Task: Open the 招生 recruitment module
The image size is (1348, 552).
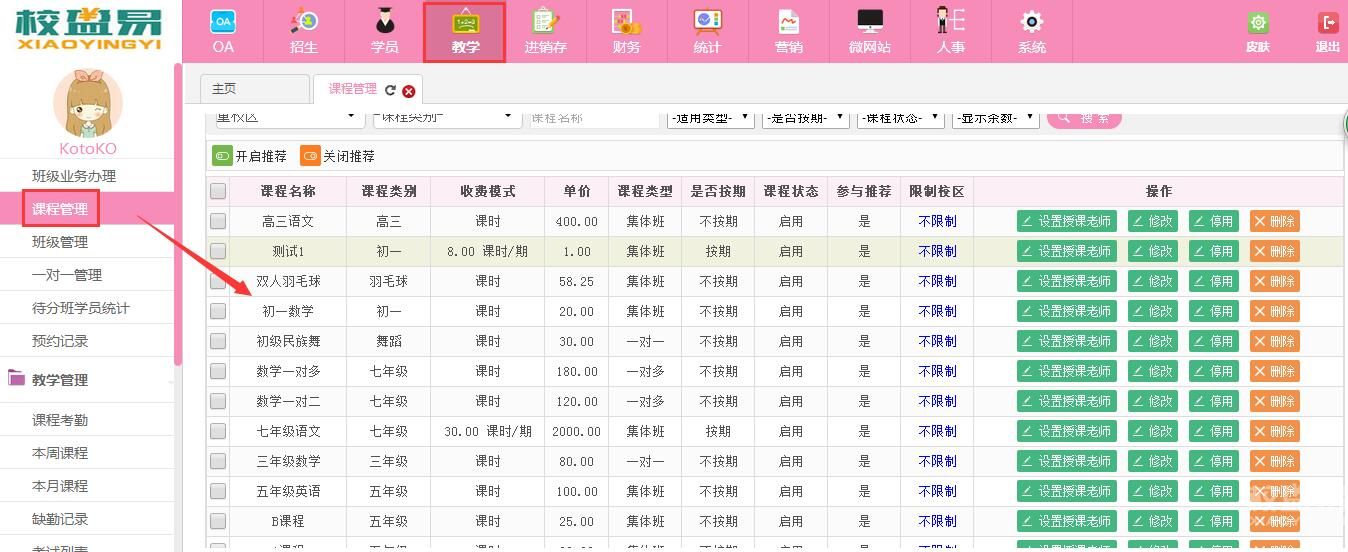Action: [x=304, y=31]
